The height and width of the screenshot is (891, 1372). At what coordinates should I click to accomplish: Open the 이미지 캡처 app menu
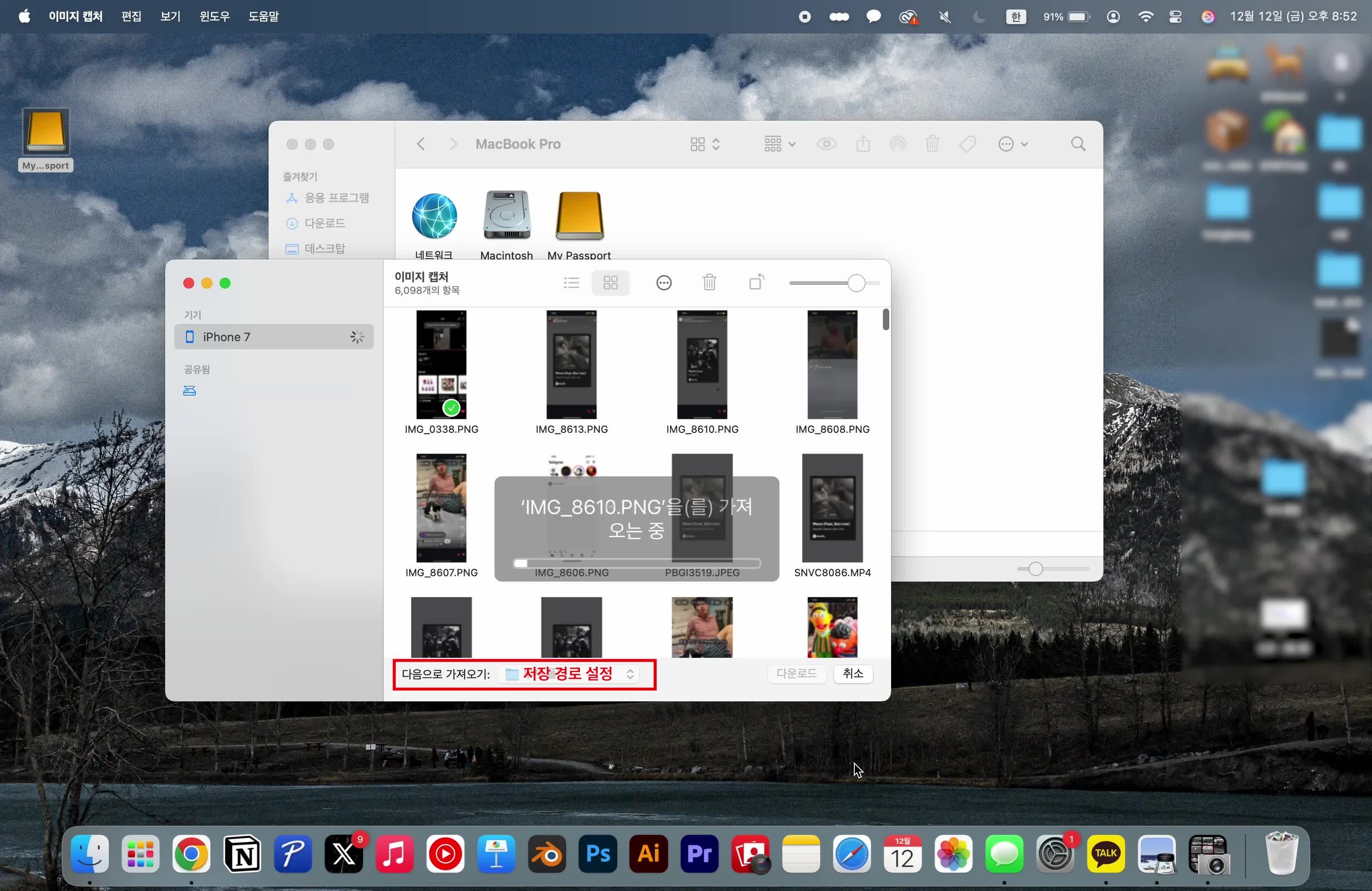pos(75,16)
